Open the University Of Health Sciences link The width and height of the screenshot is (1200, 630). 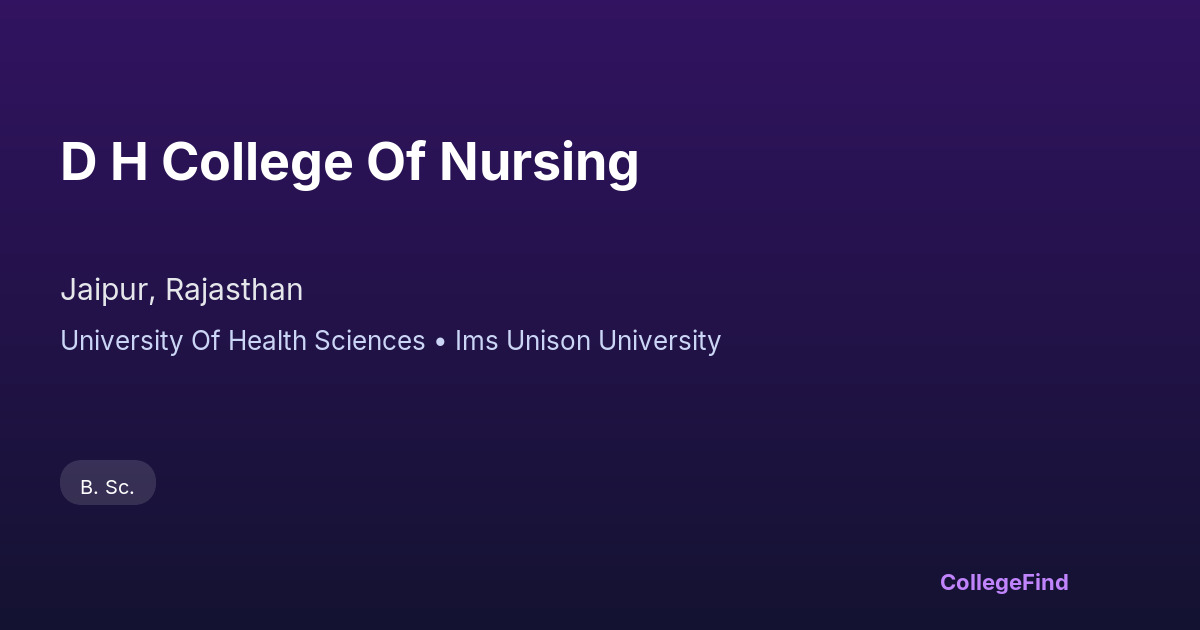[243, 341]
